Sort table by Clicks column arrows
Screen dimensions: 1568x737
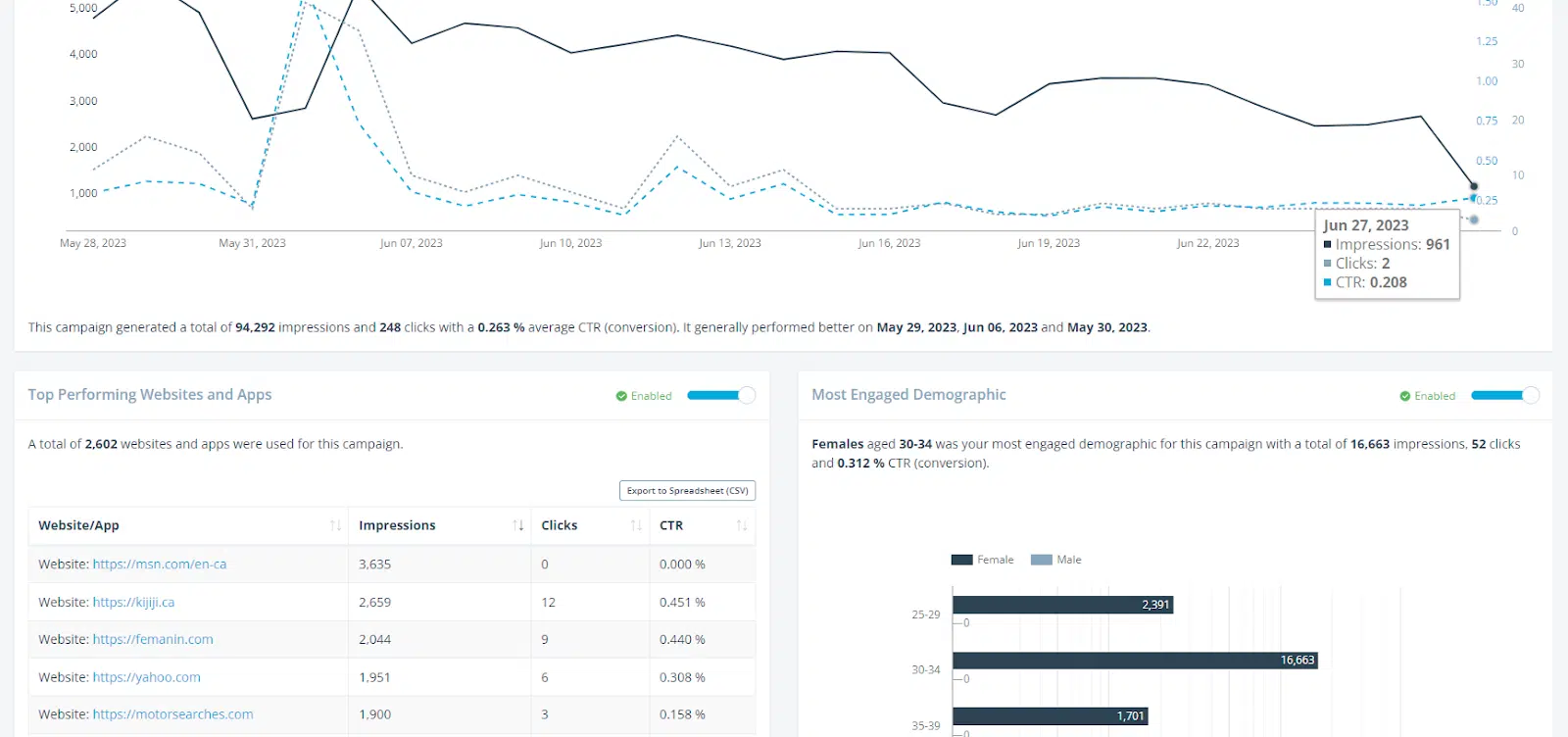(636, 526)
